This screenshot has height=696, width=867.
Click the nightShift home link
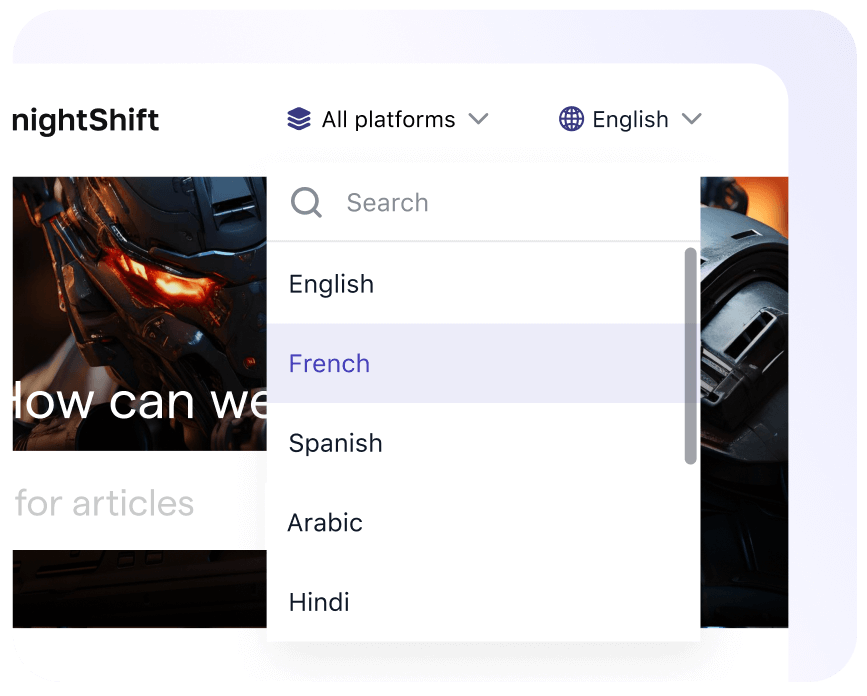(x=85, y=120)
